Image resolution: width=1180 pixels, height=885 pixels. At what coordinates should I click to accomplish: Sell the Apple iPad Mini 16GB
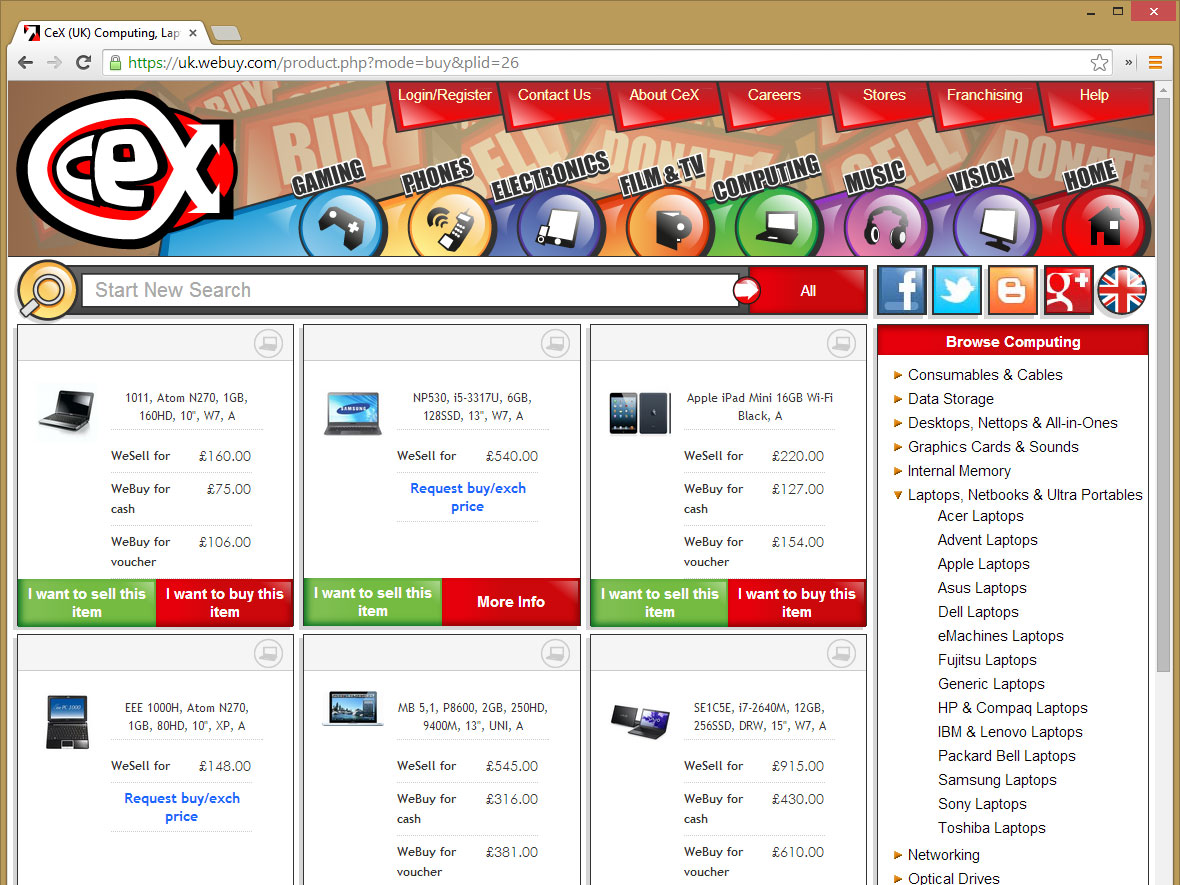pos(660,603)
